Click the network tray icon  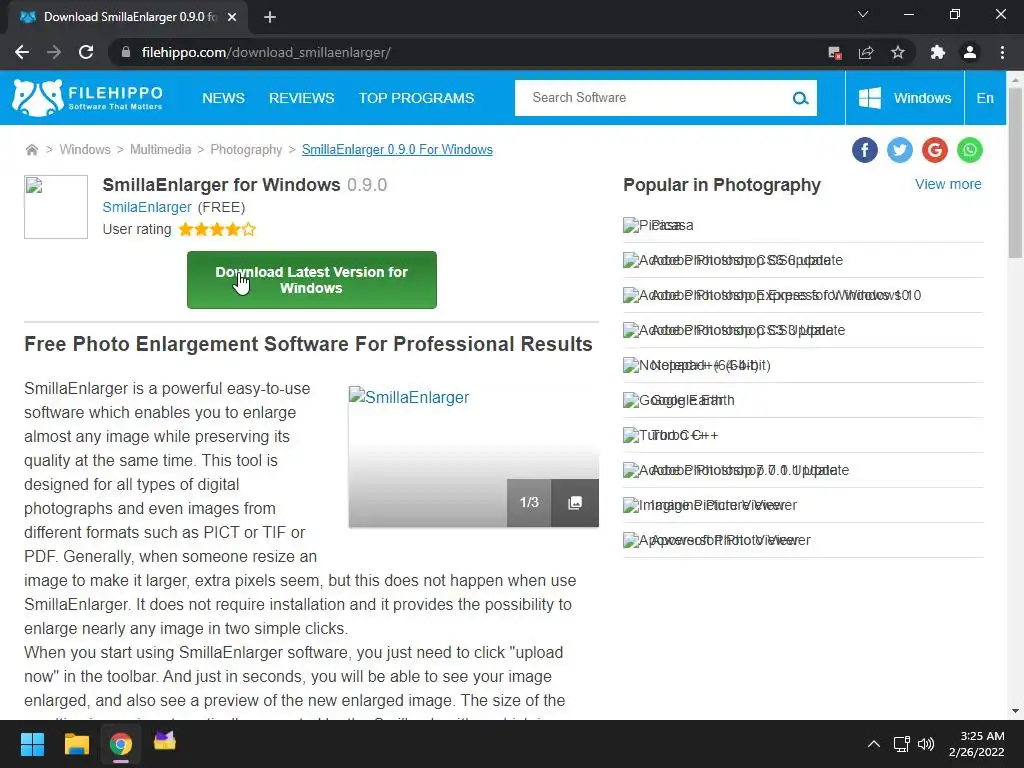click(x=902, y=744)
